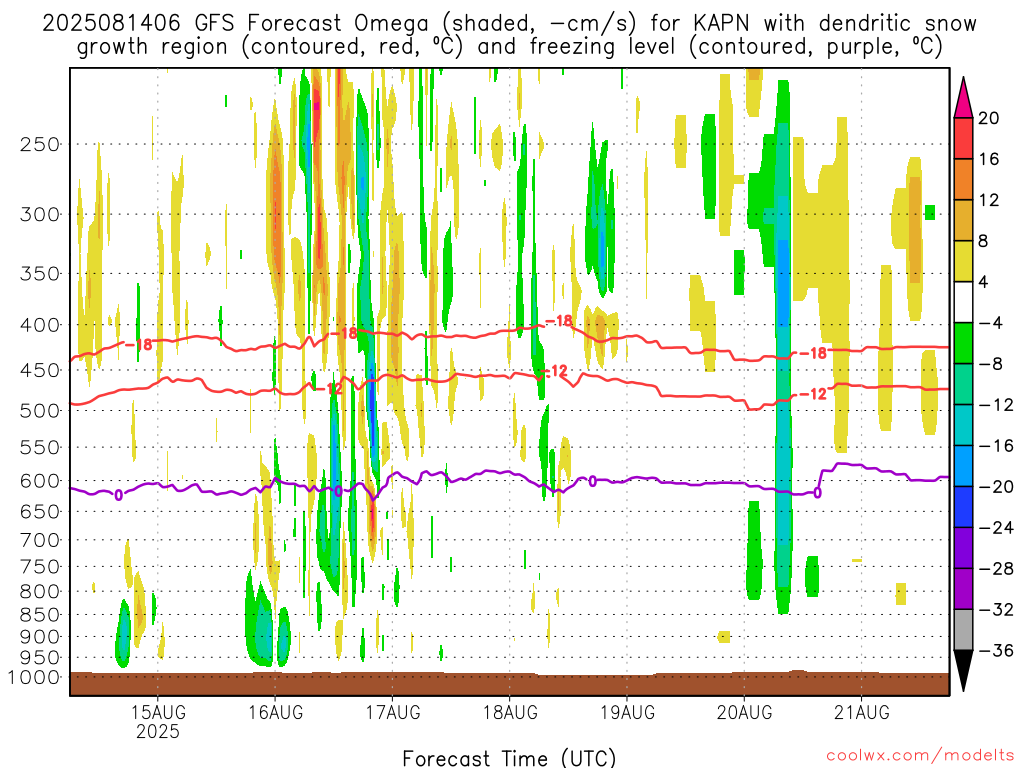
Task: Open the coolwx.com/modelts link
Action: tap(920, 756)
